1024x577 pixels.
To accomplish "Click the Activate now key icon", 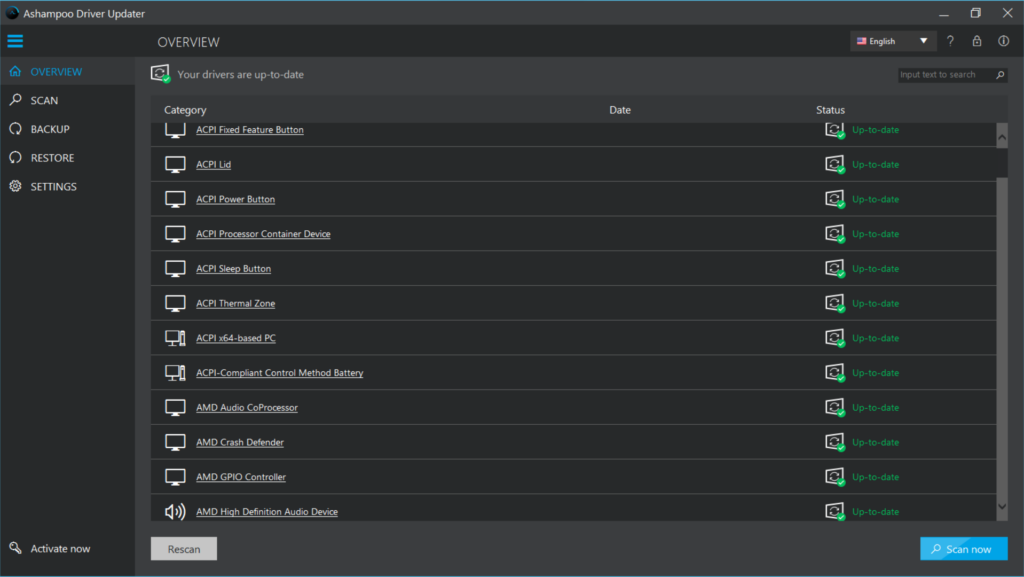I will tap(15, 548).
